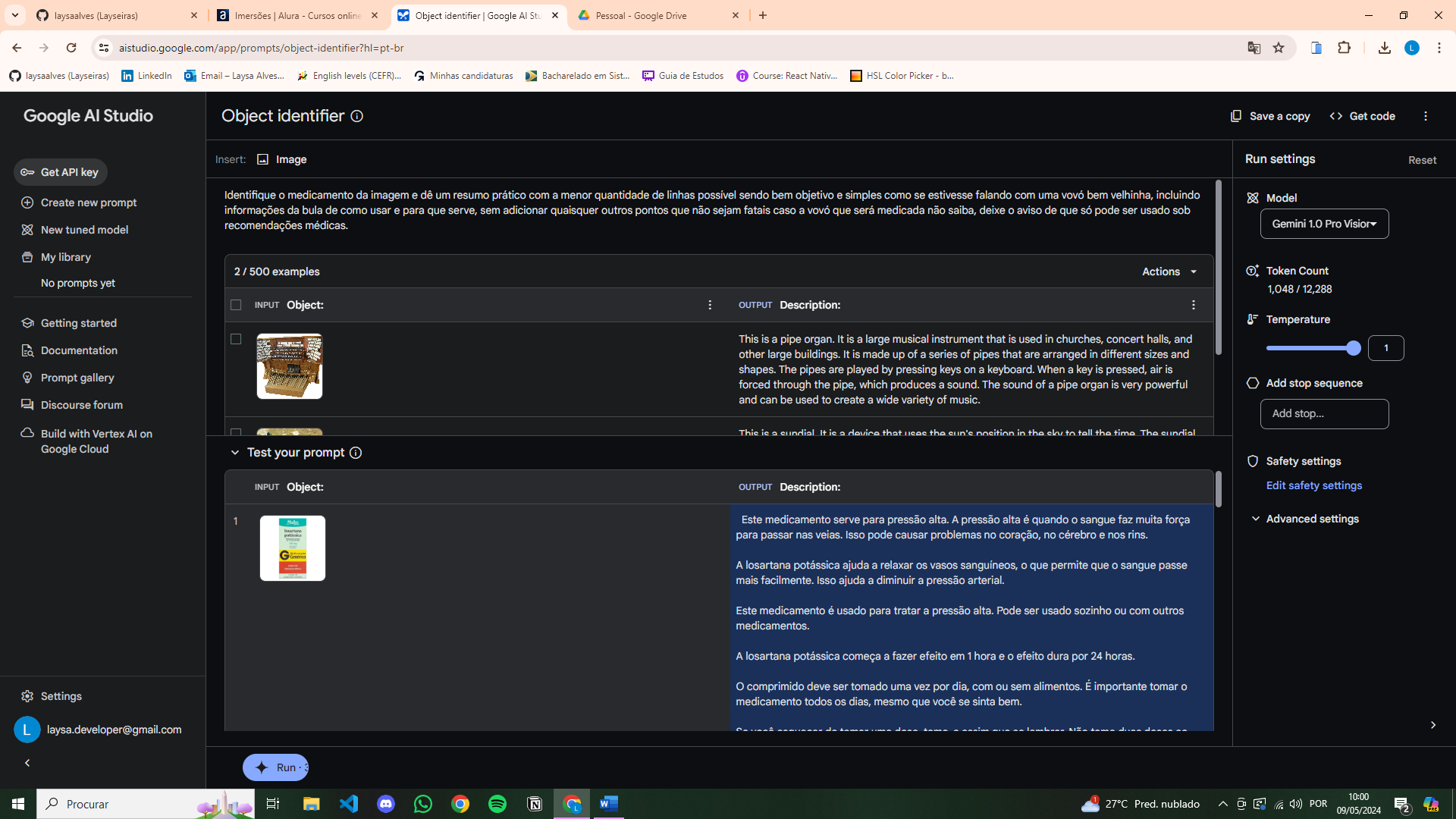Open Settings in the sidebar

coord(61,696)
